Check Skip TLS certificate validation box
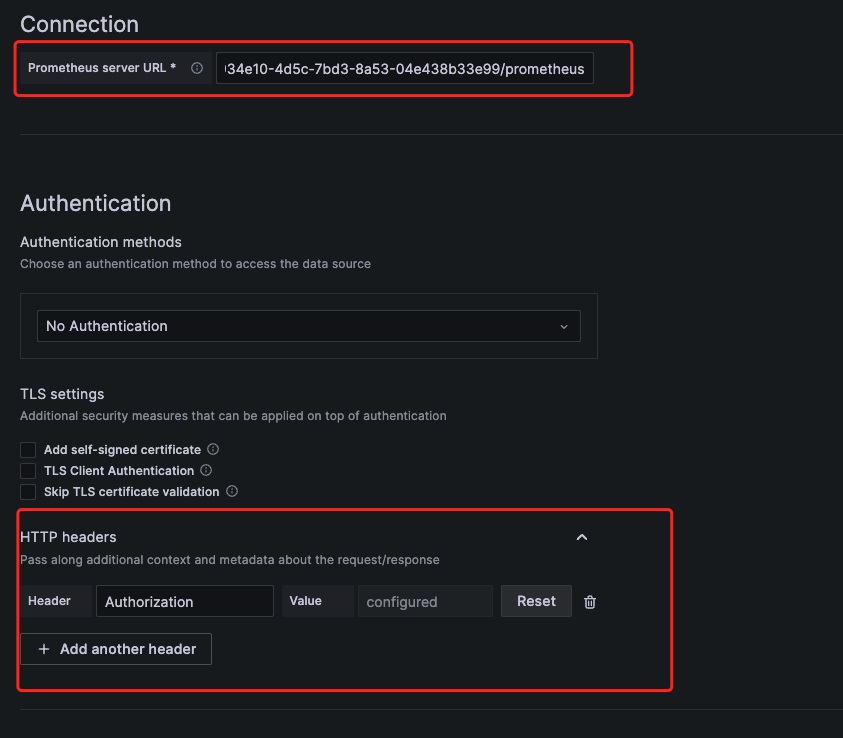The width and height of the screenshot is (843, 738). tap(28, 492)
